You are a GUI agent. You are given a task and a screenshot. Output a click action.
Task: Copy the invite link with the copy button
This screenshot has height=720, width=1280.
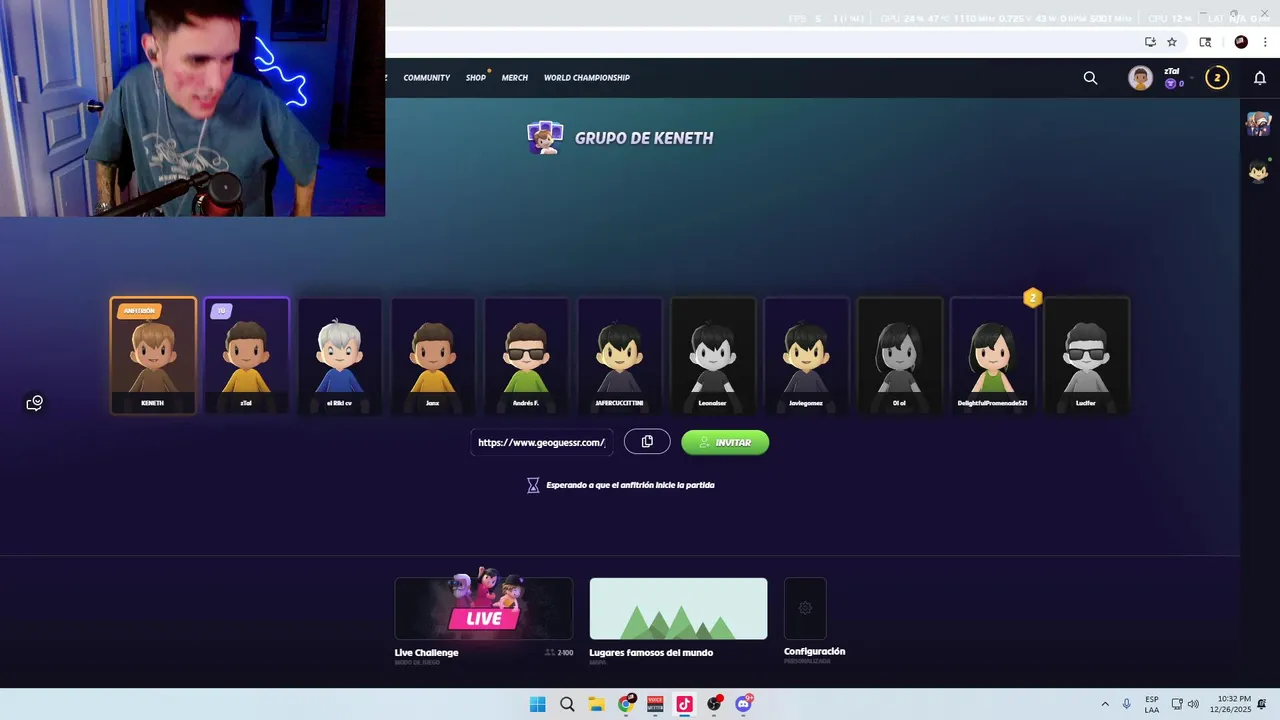(647, 442)
